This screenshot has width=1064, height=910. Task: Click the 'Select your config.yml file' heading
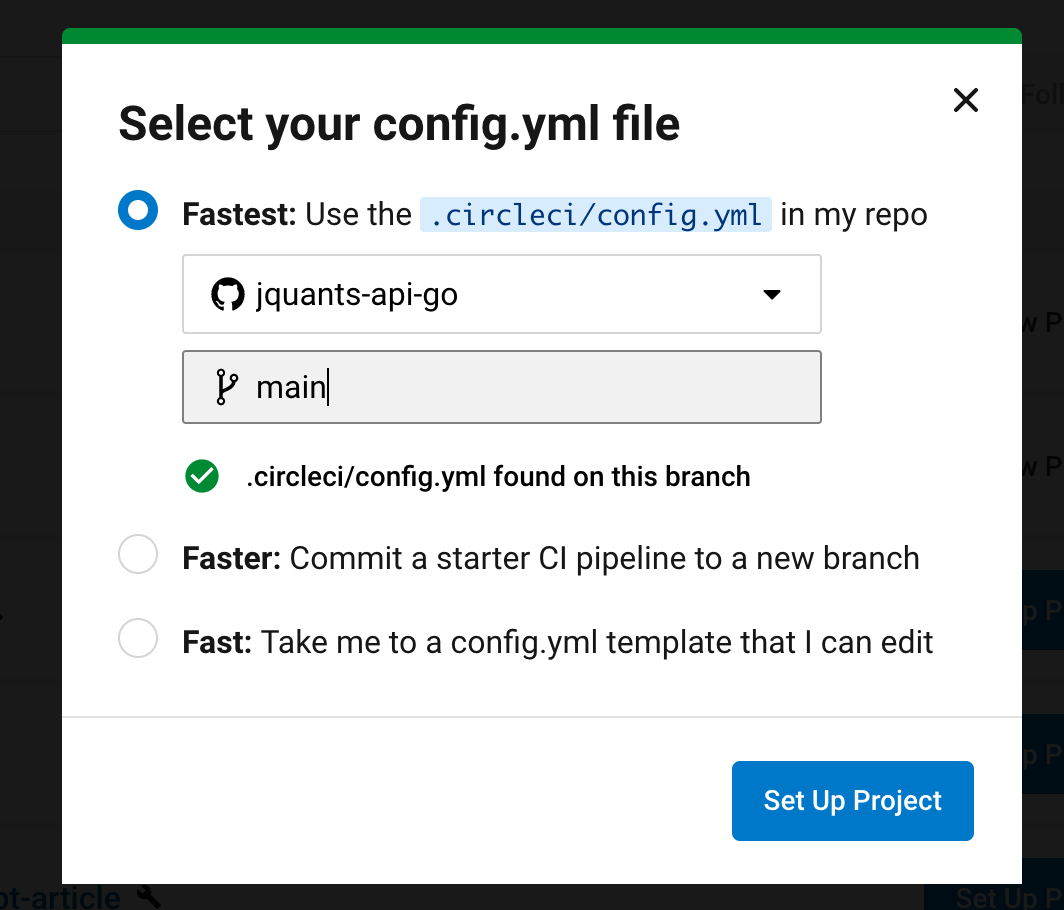tap(399, 125)
